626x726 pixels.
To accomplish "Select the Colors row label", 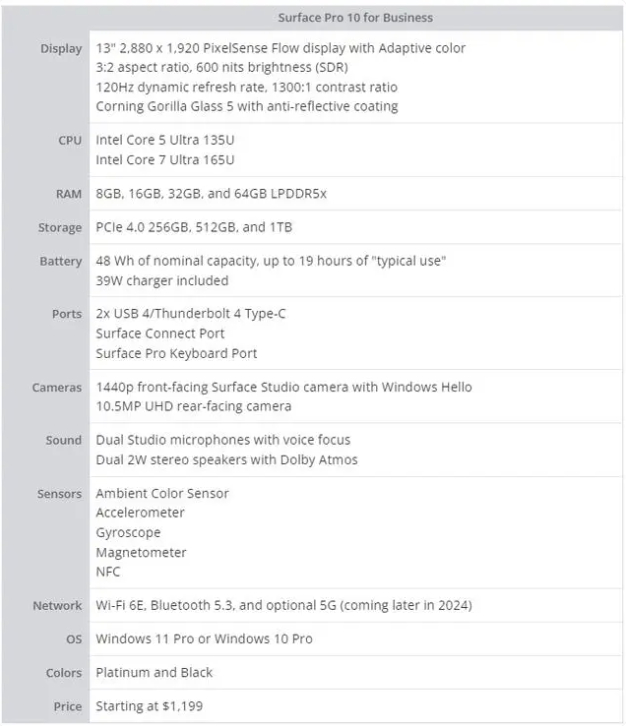I will tap(64, 673).
